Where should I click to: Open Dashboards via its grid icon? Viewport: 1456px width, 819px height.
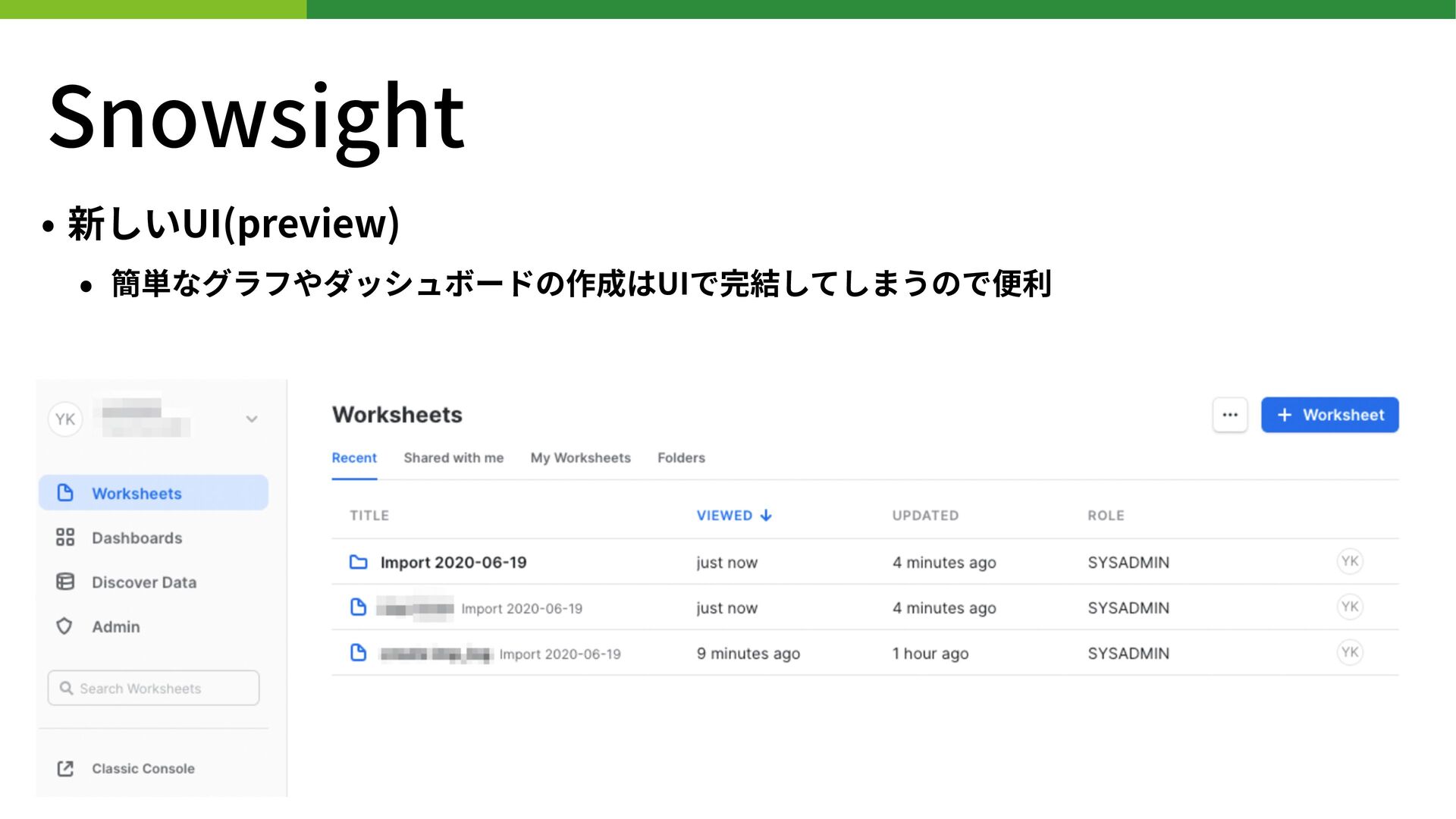coord(65,538)
